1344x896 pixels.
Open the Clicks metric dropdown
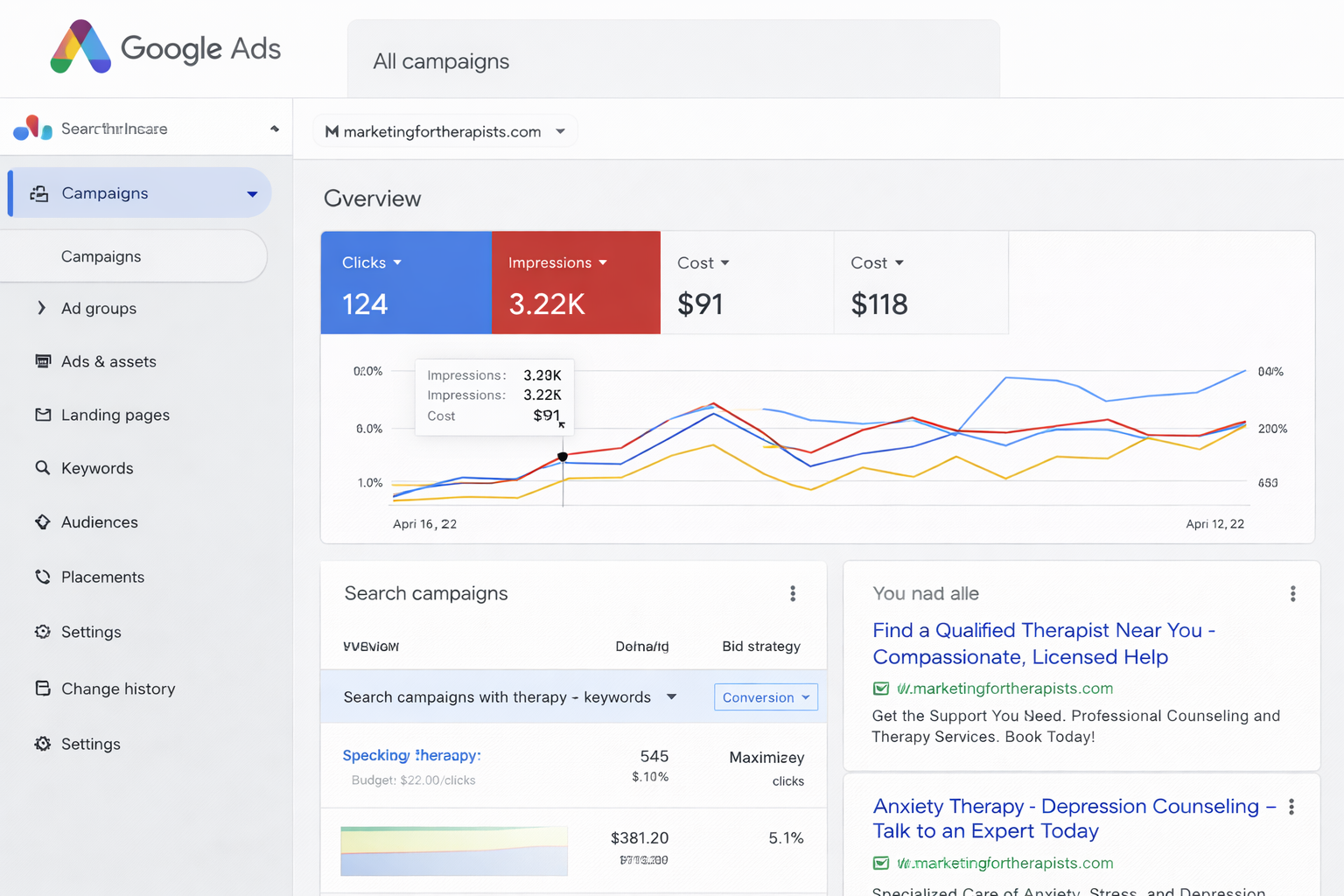coord(398,262)
